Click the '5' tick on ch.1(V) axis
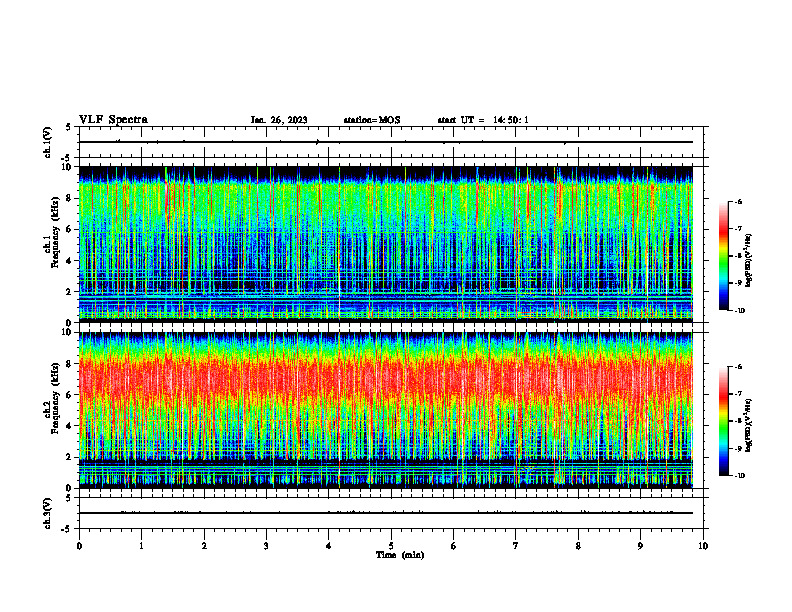Viewport: 792px width, 612px height. pyautogui.click(x=68, y=127)
